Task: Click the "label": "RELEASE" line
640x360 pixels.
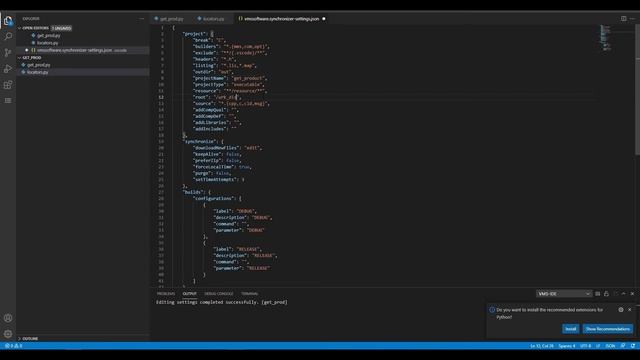Action: (237, 249)
